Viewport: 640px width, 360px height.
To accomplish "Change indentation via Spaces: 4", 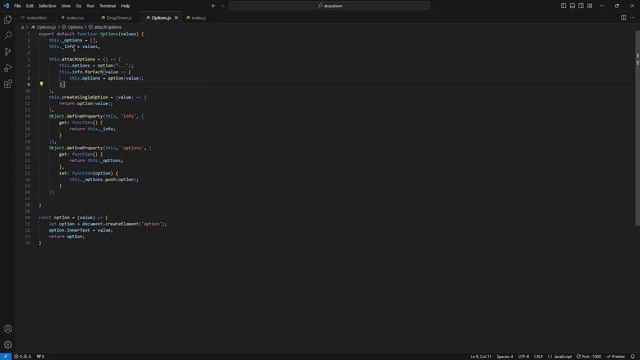I will [x=505, y=356].
